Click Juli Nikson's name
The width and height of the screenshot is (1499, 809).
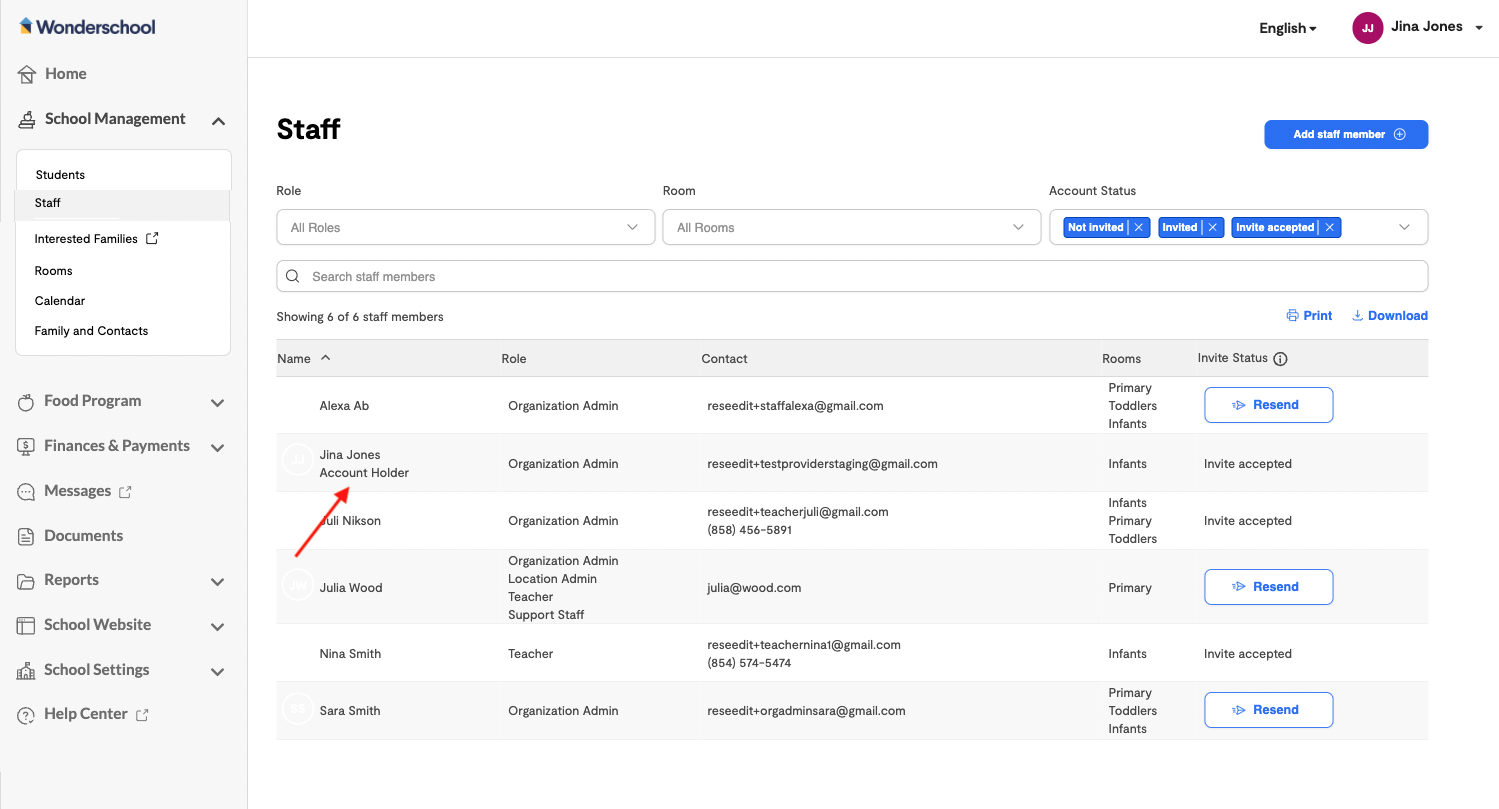[x=350, y=521]
